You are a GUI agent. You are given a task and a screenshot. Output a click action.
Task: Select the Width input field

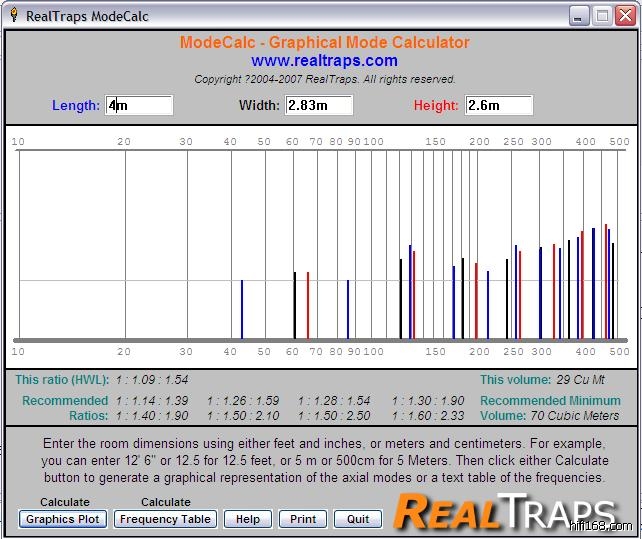click(x=319, y=105)
